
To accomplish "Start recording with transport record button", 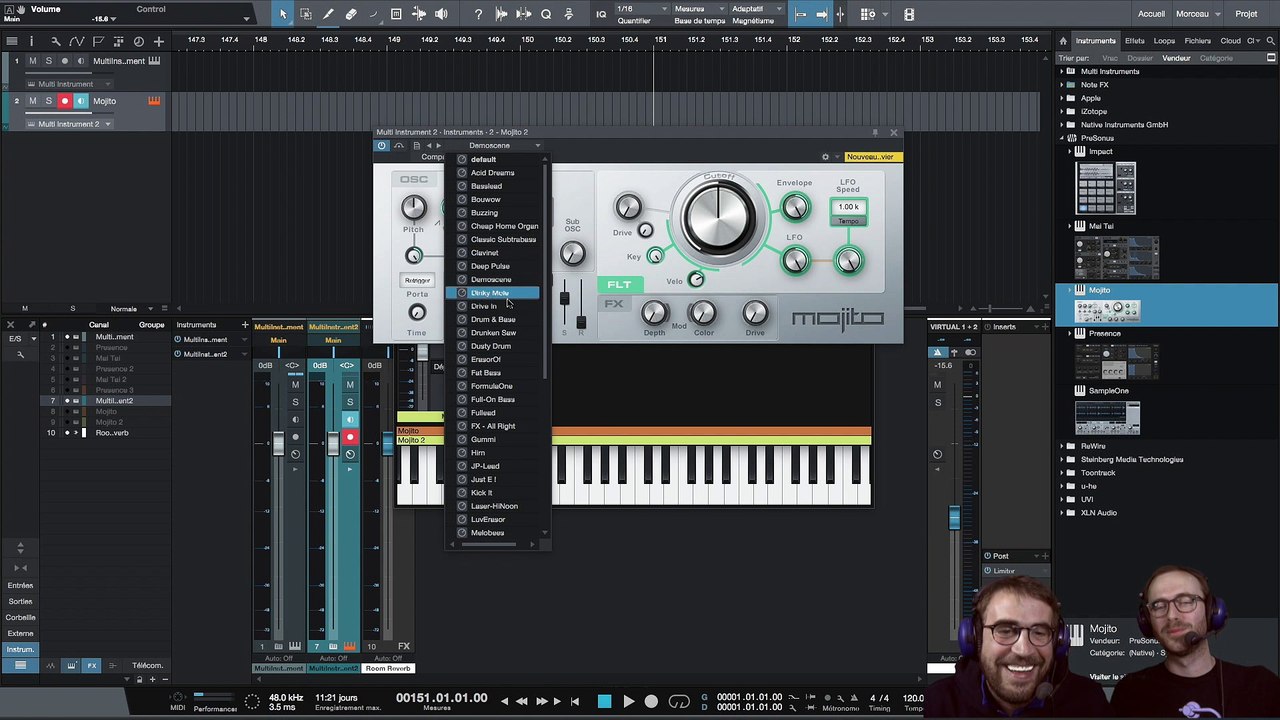I will 651,702.
